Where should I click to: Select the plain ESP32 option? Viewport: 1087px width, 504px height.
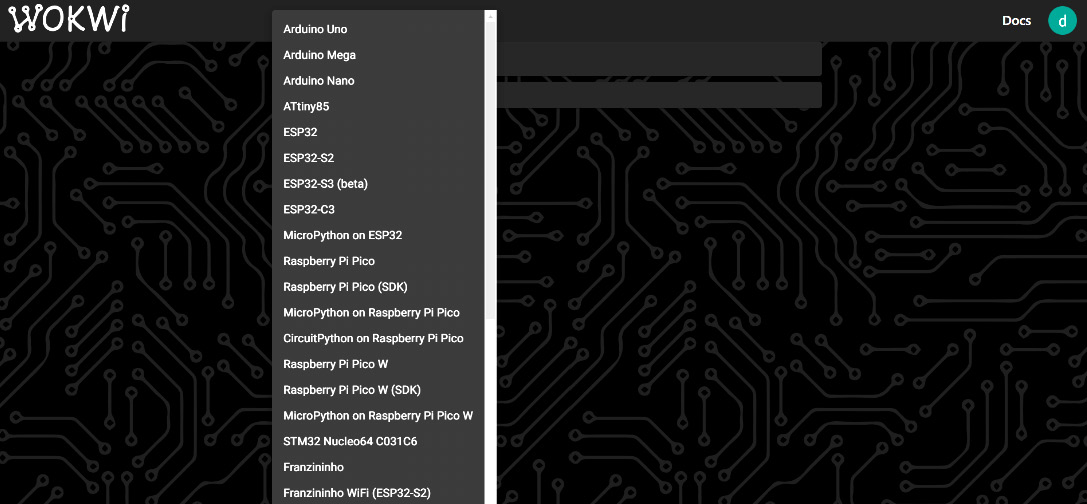point(379,132)
